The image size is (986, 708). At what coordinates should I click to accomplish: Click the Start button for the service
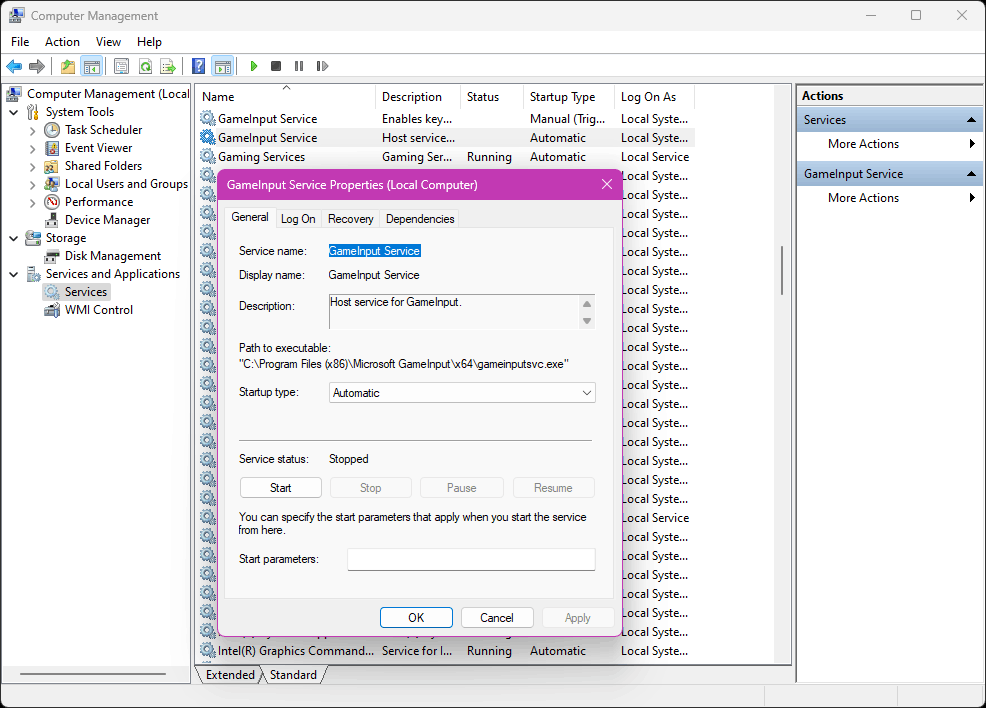point(280,488)
